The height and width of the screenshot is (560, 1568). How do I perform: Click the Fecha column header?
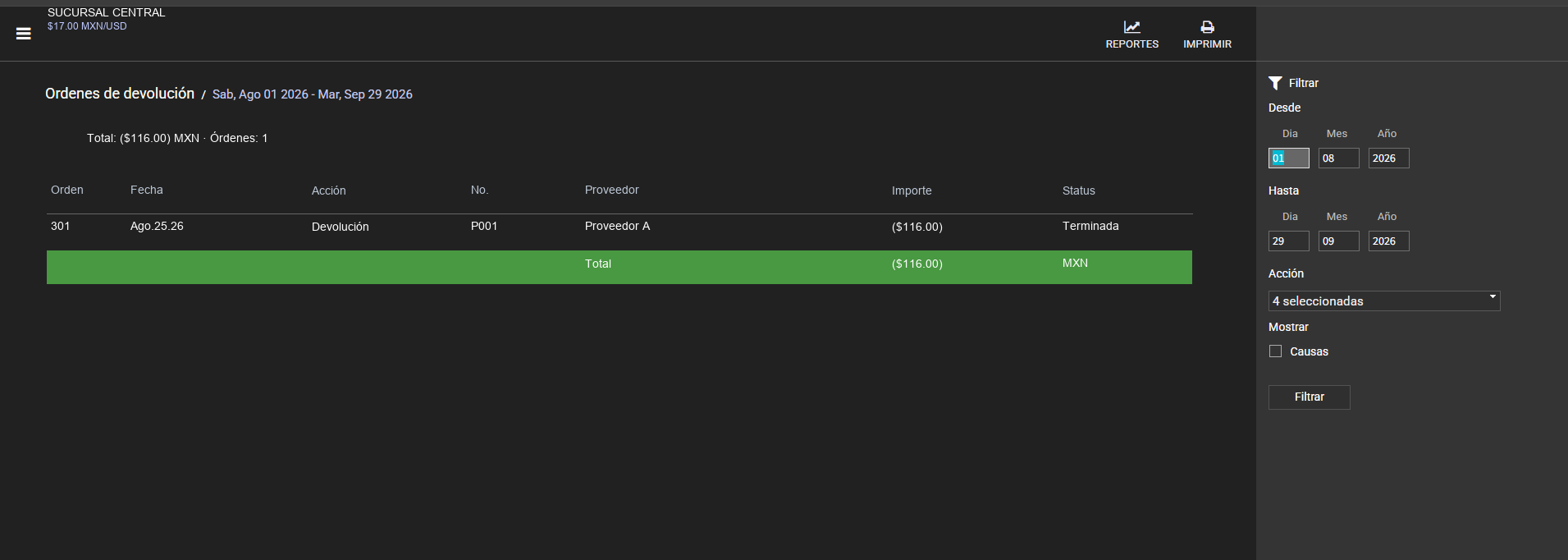coord(147,190)
